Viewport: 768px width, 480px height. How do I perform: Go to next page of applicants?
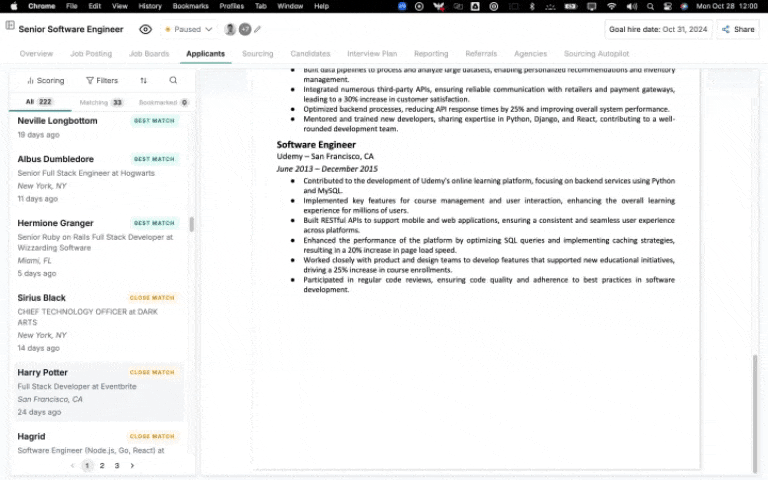tap(132, 466)
